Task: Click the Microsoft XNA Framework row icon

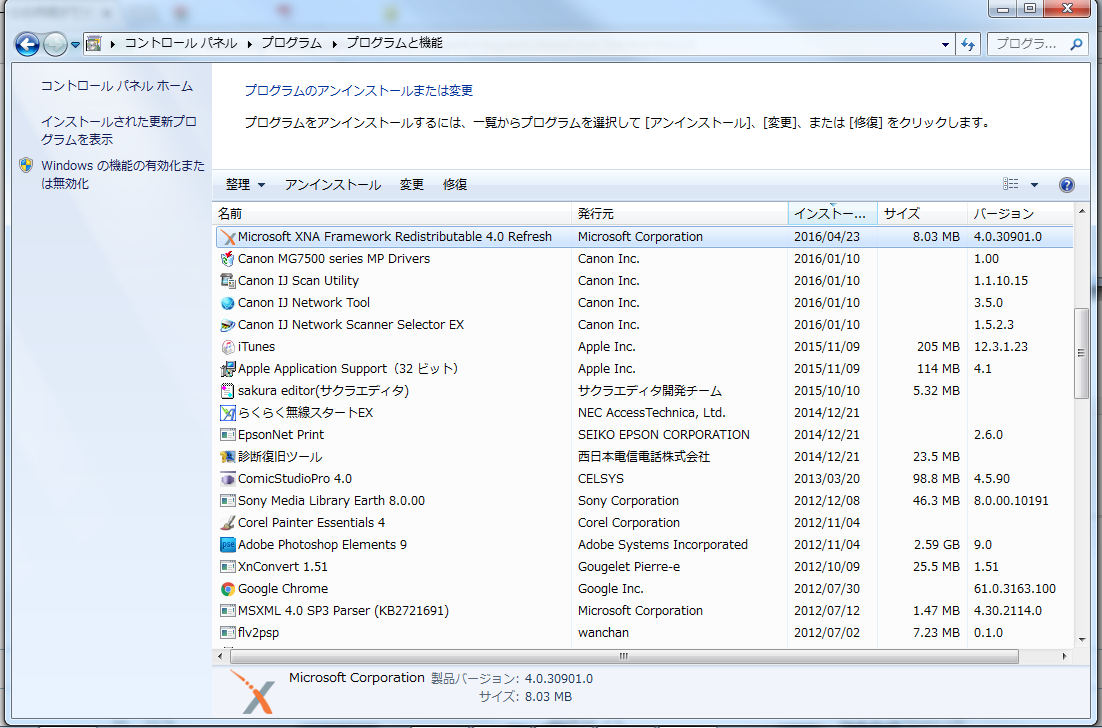Action: (x=228, y=238)
